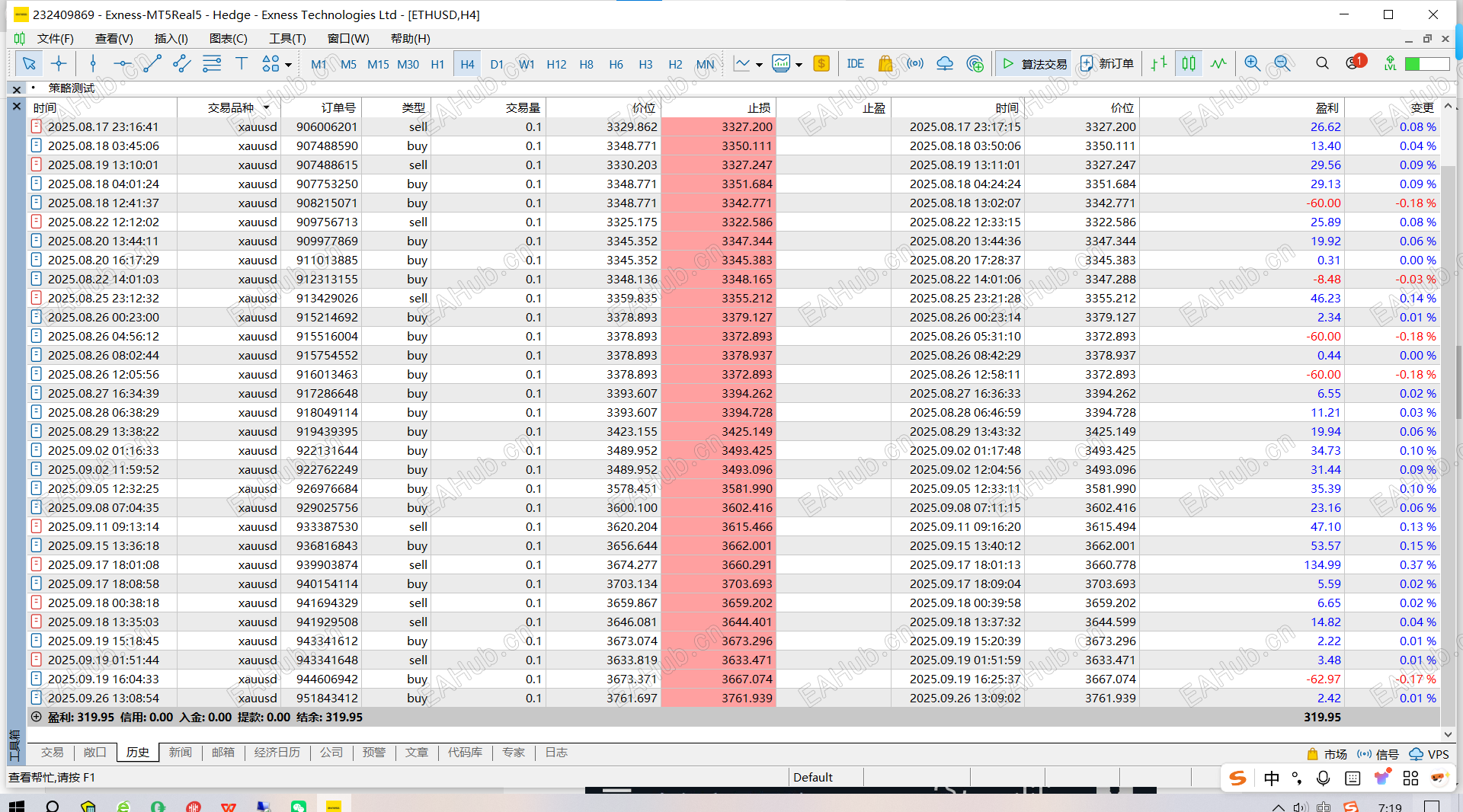Open the 文件(F) menu
The height and width of the screenshot is (812, 1463).
55,38
